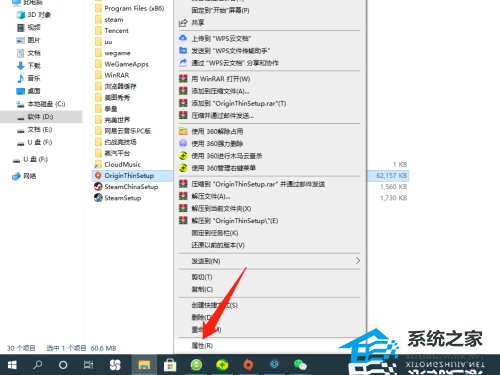
Task: Choose 使用 360解除占用
Action: coord(211,131)
